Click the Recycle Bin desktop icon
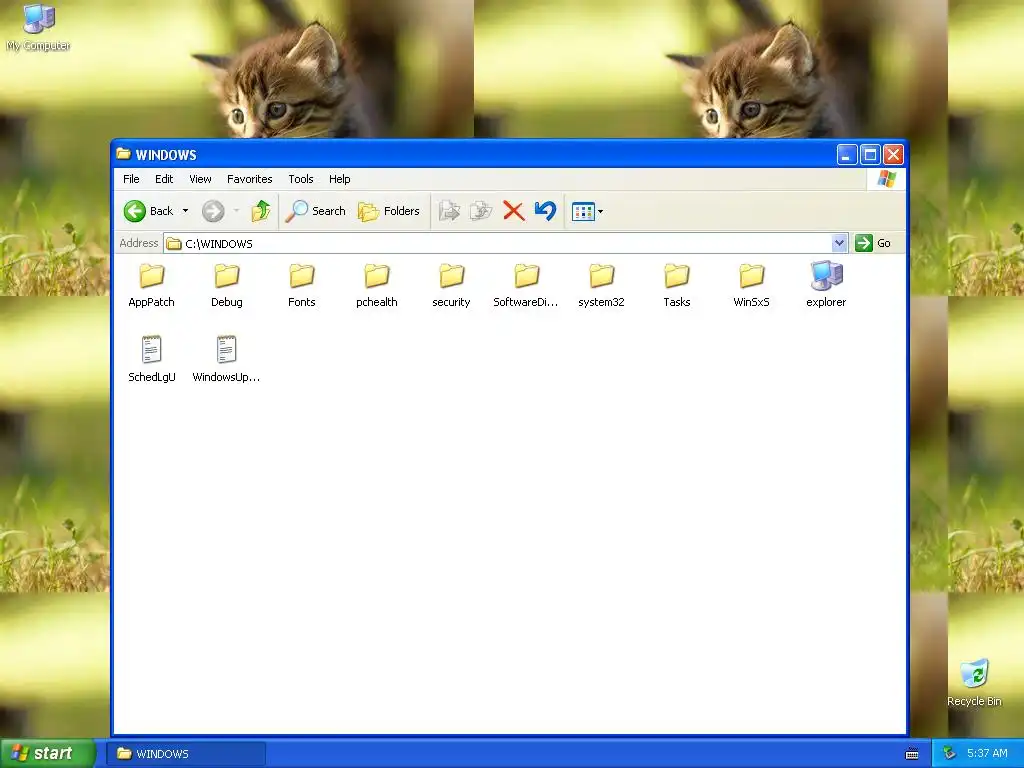Image resolution: width=1024 pixels, height=768 pixels. (974, 683)
